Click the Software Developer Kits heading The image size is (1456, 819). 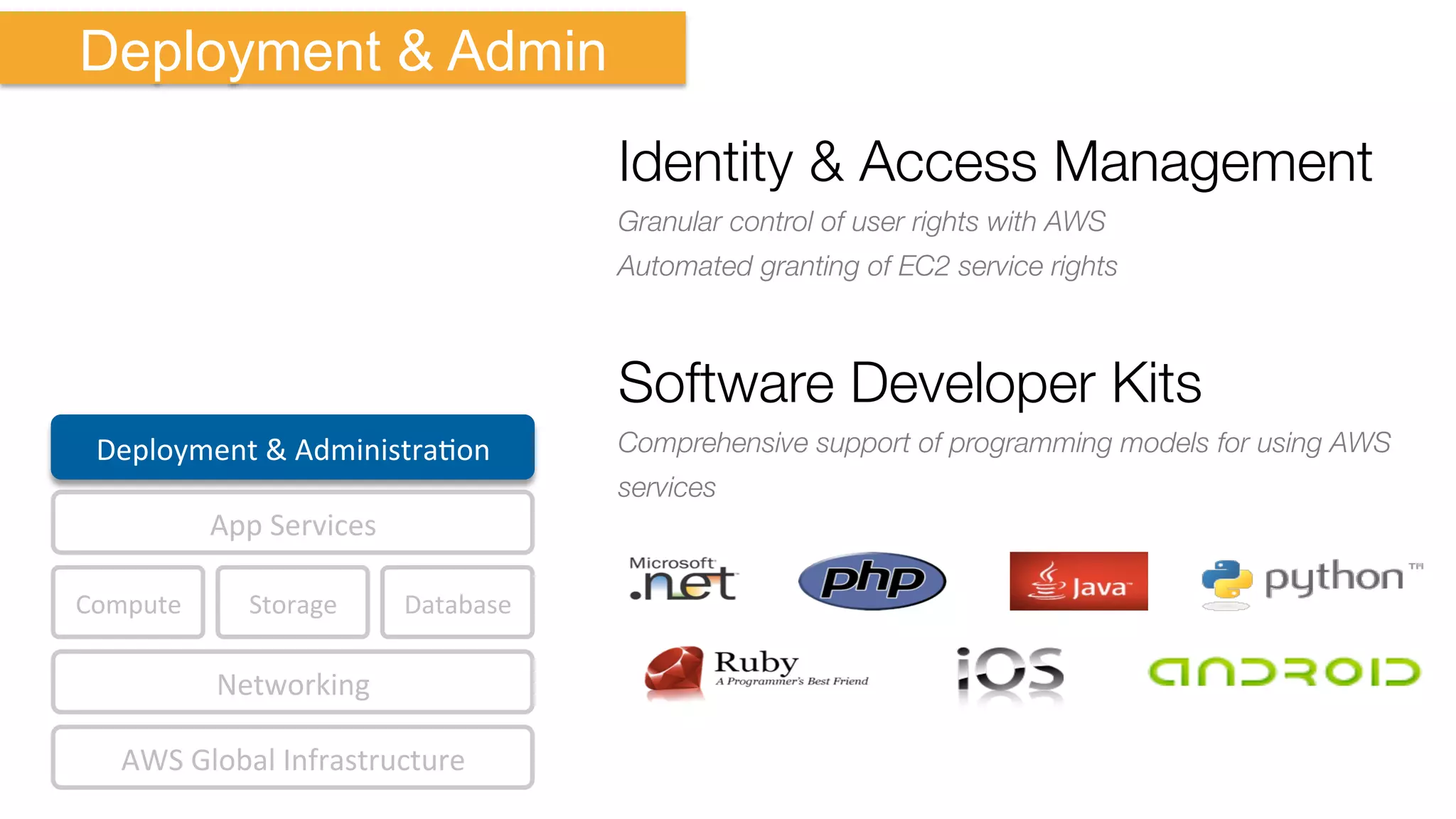909,384
